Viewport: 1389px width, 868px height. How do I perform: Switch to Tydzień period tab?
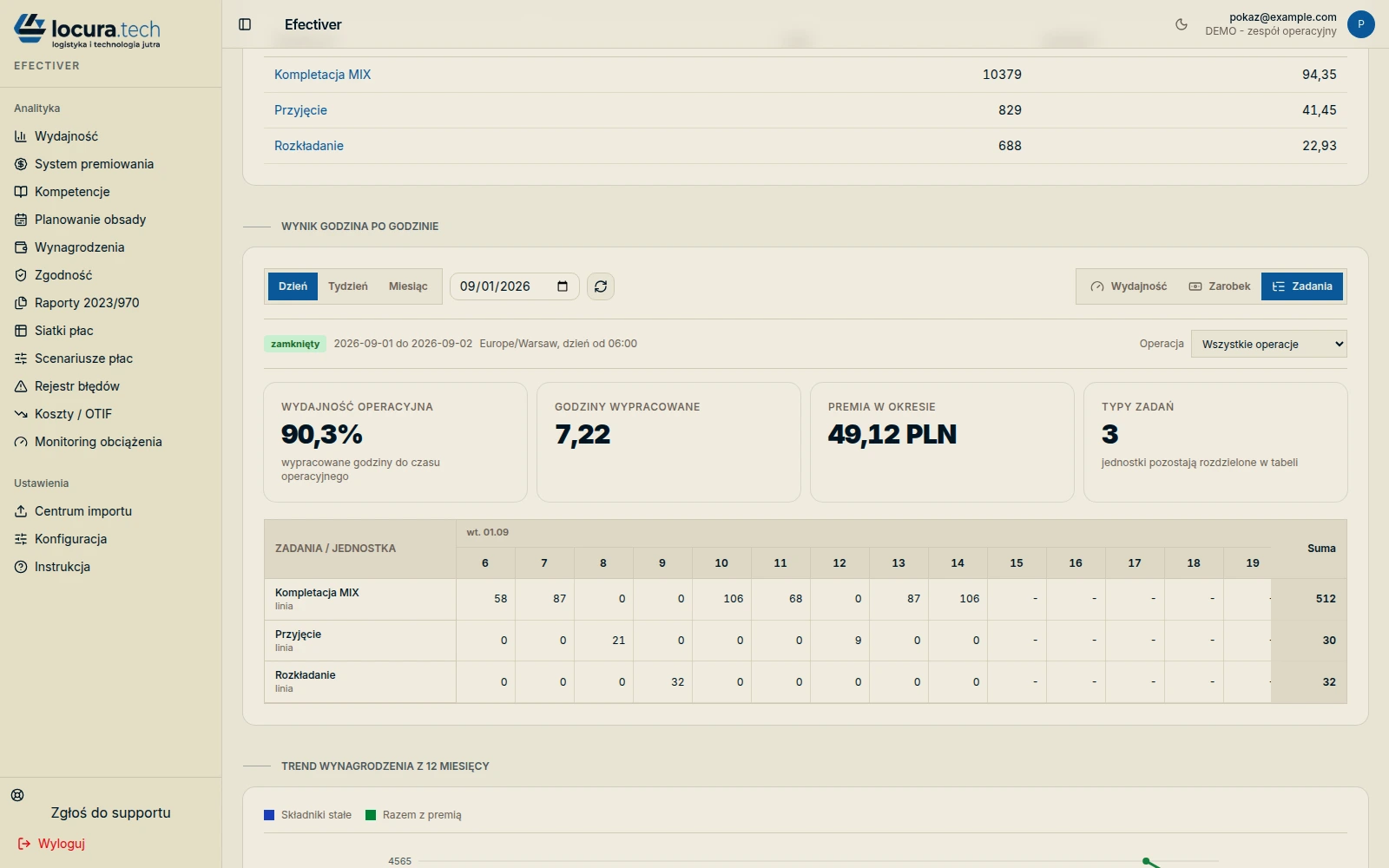coord(348,286)
